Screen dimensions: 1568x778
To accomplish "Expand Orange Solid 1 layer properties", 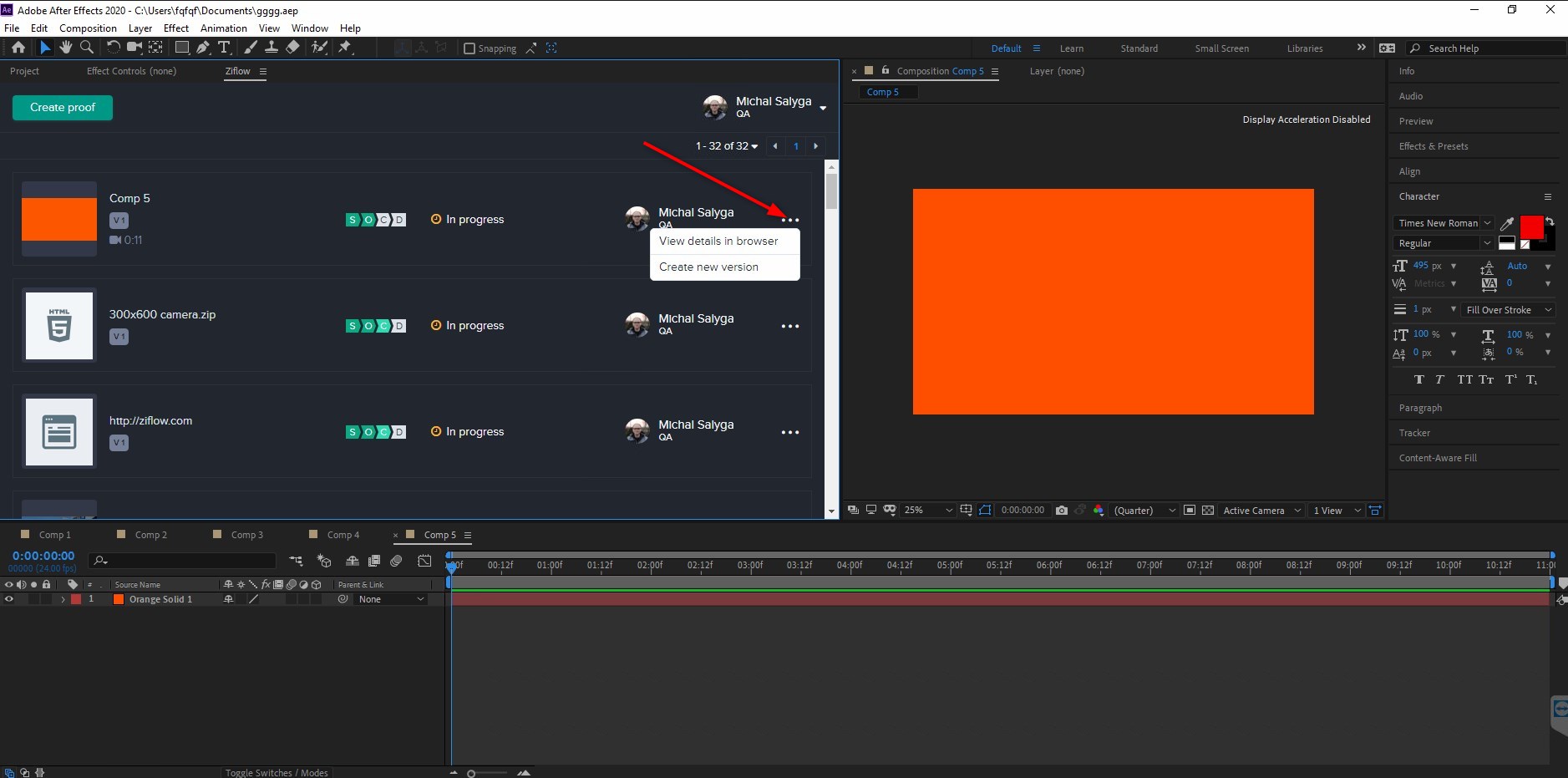I will (x=63, y=599).
